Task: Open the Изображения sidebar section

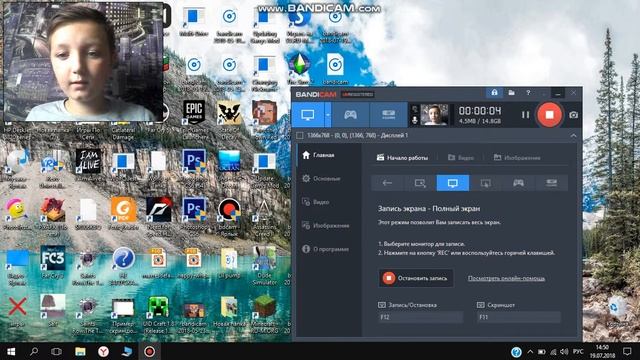Action: pyautogui.click(x=325, y=225)
